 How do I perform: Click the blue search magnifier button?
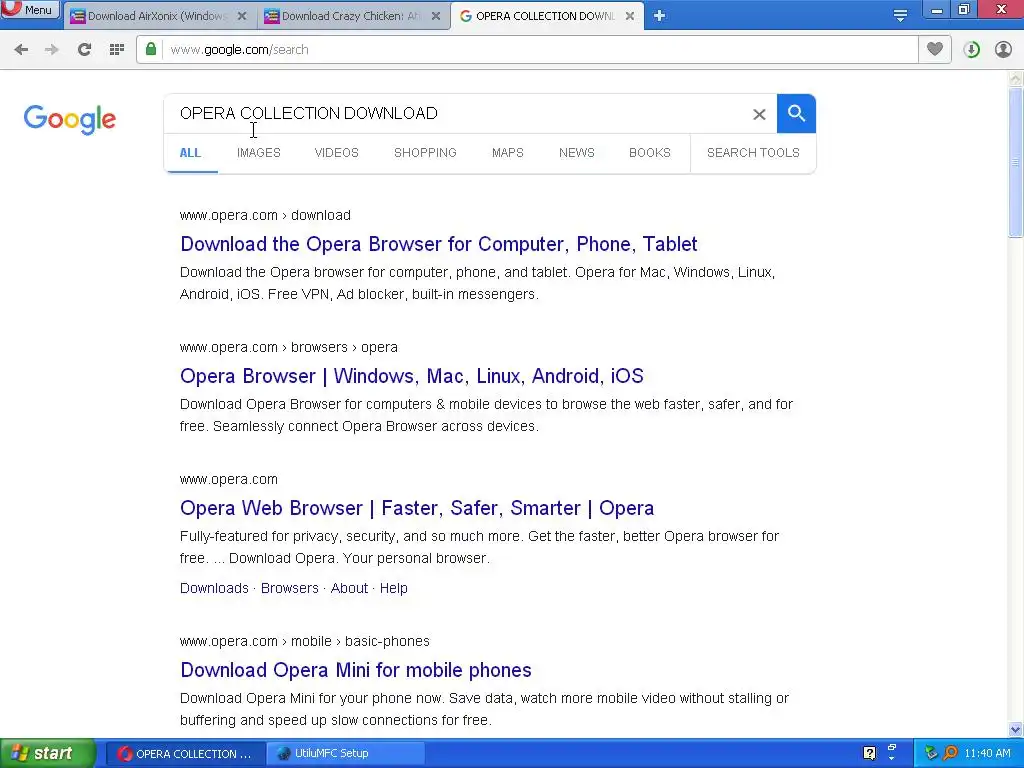click(x=796, y=114)
